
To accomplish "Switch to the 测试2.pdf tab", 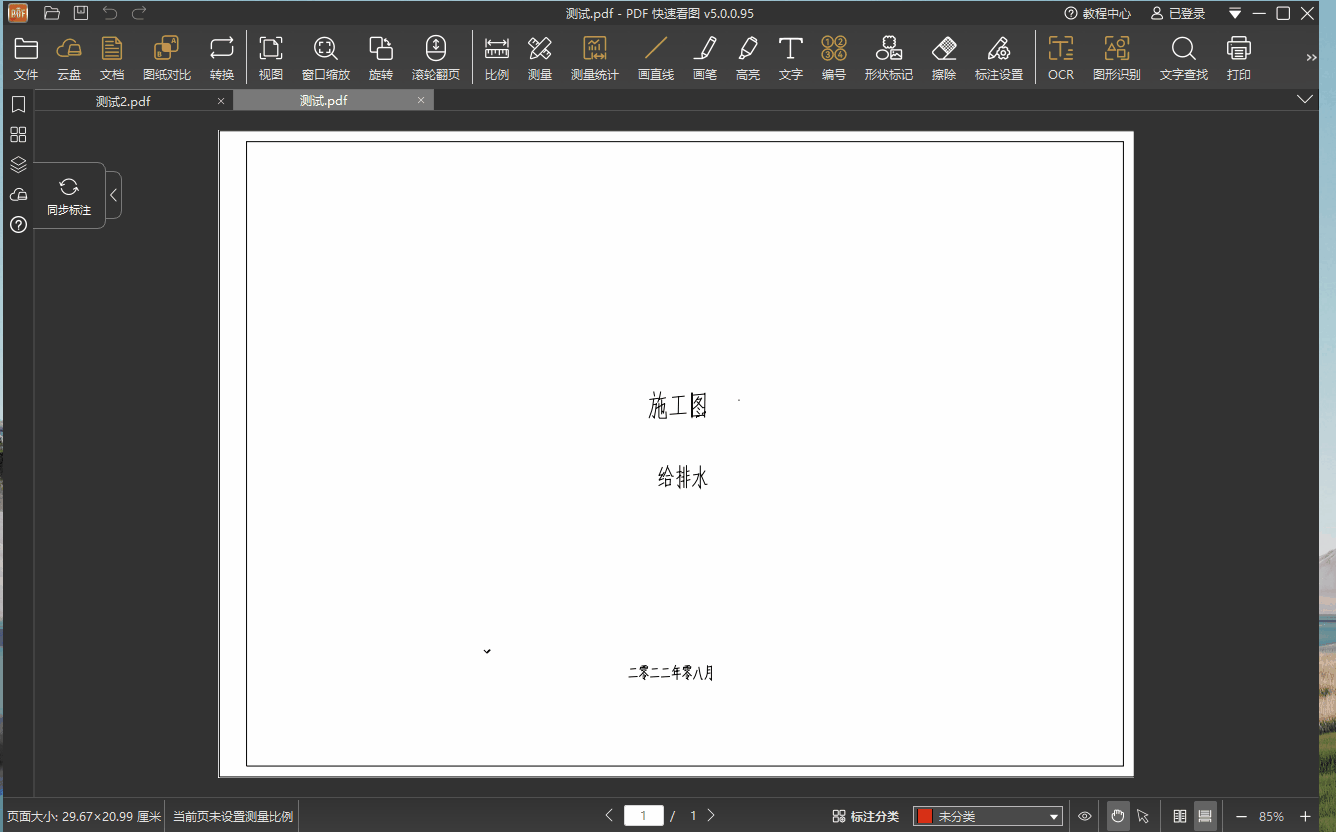I will (124, 101).
